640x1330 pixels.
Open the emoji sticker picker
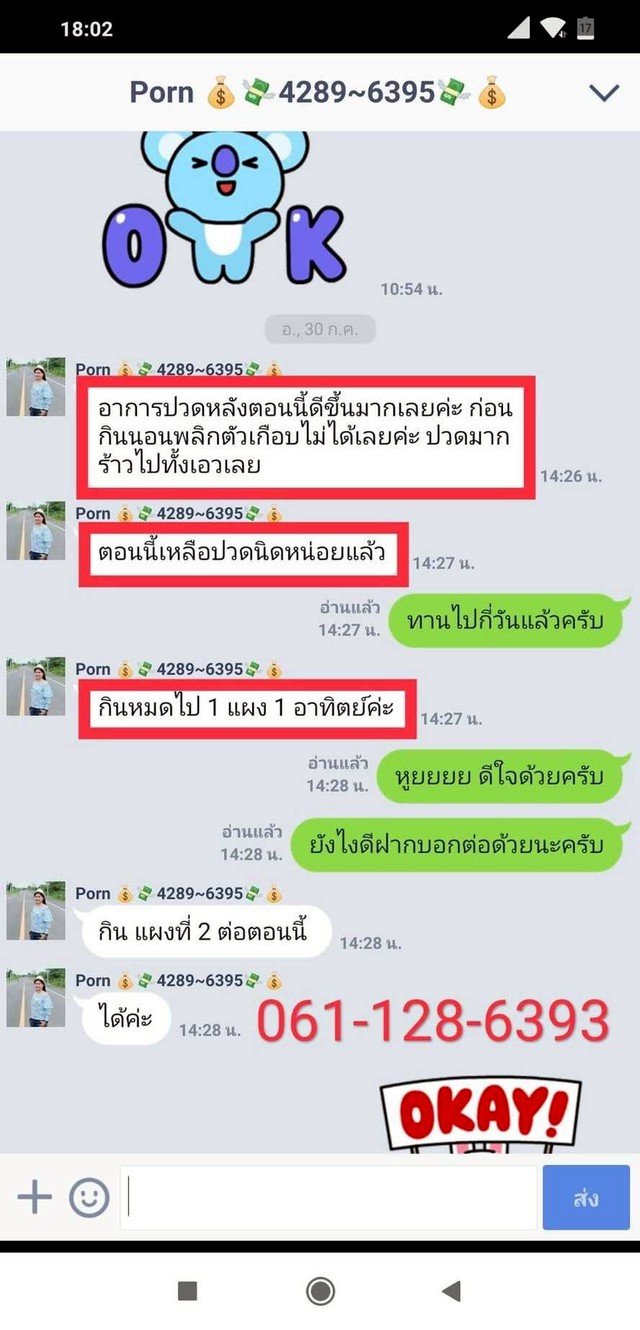89,1196
